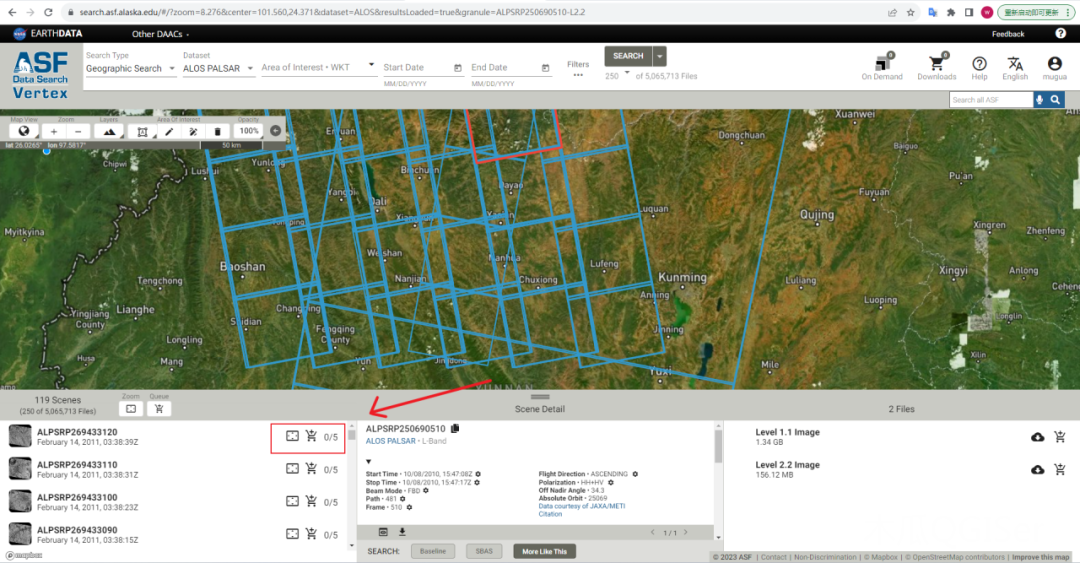Open the browse image viewer icon
Image resolution: width=1080 pixels, height=563 pixels.
pyautogui.click(x=383, y=532)
